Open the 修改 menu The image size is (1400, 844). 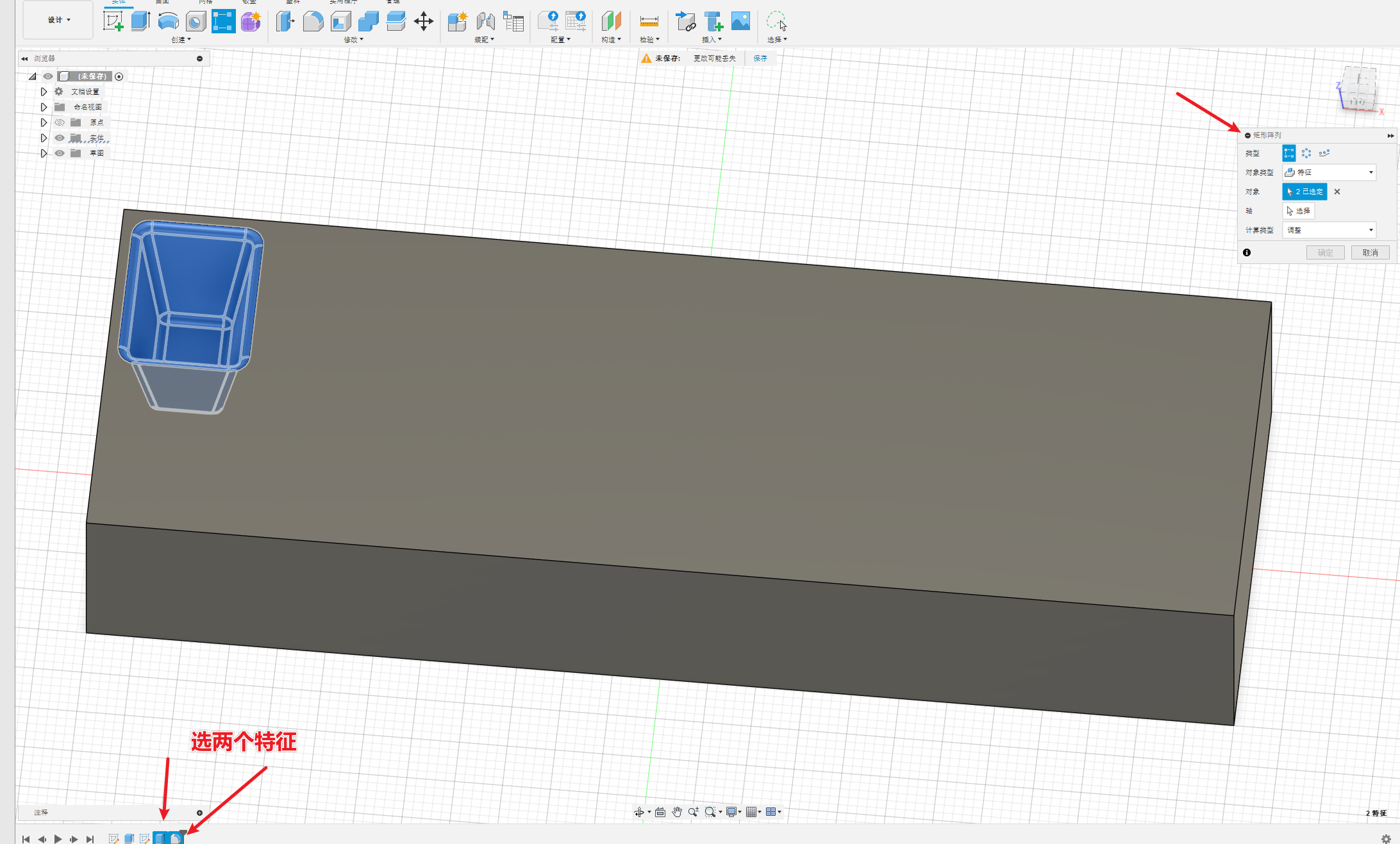pyautogui.click(x=353, y=40)
